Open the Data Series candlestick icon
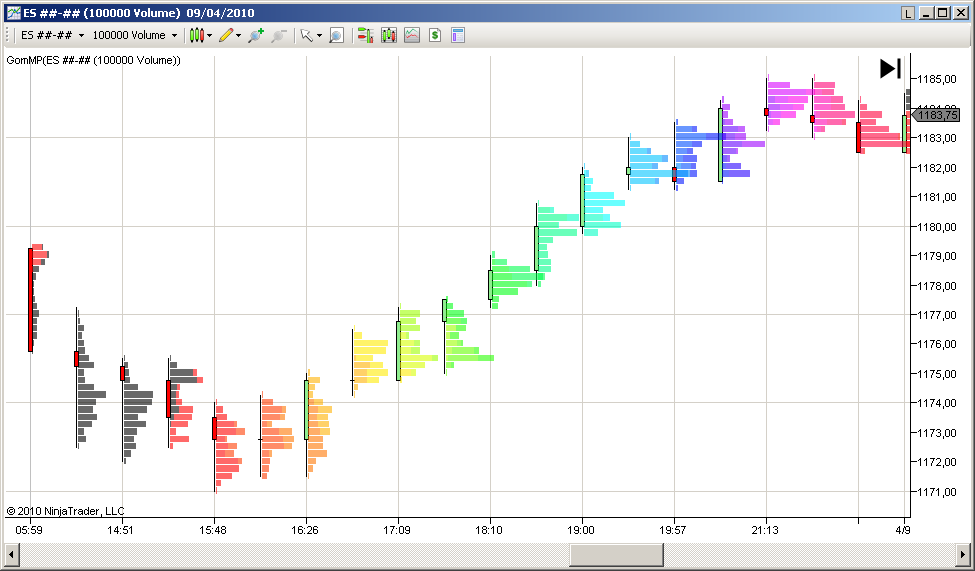The width and height of the screenshot is (975, 571). (389, 35)
